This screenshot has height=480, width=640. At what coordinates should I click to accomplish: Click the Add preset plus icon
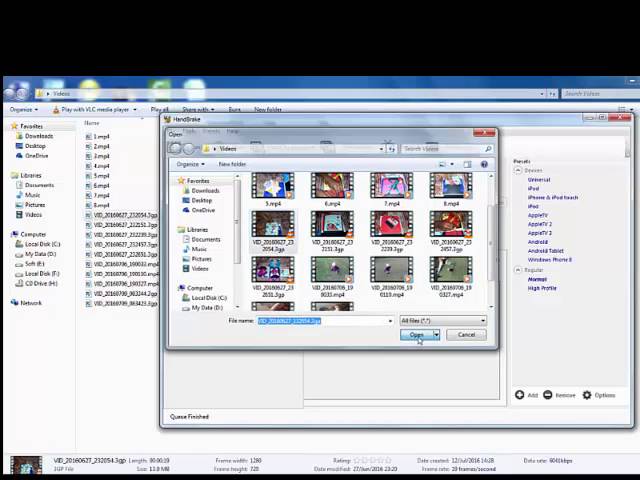[520, 395]
